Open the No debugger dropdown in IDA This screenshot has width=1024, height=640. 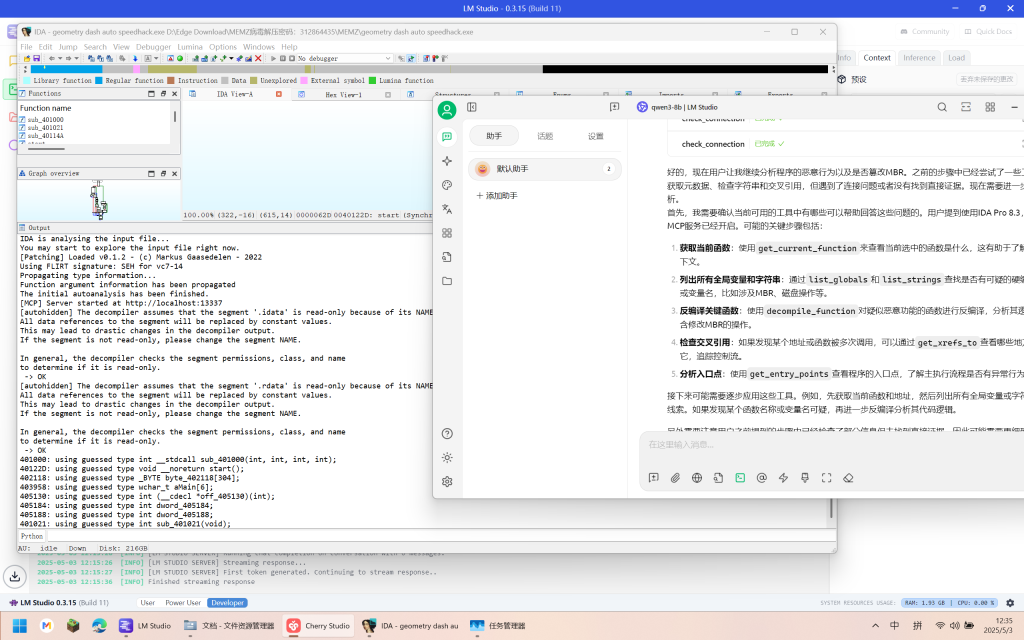click(x=345, y=58)
